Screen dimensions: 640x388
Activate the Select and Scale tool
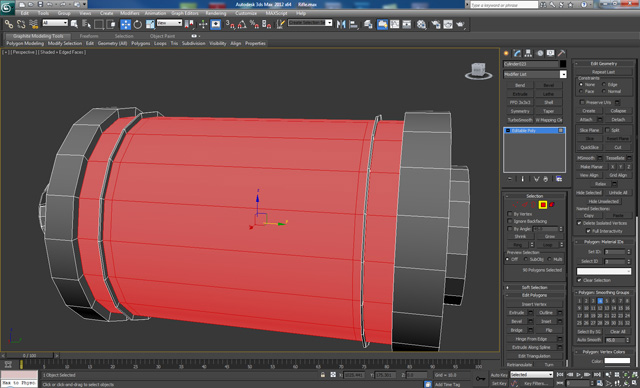click(150, 24)
